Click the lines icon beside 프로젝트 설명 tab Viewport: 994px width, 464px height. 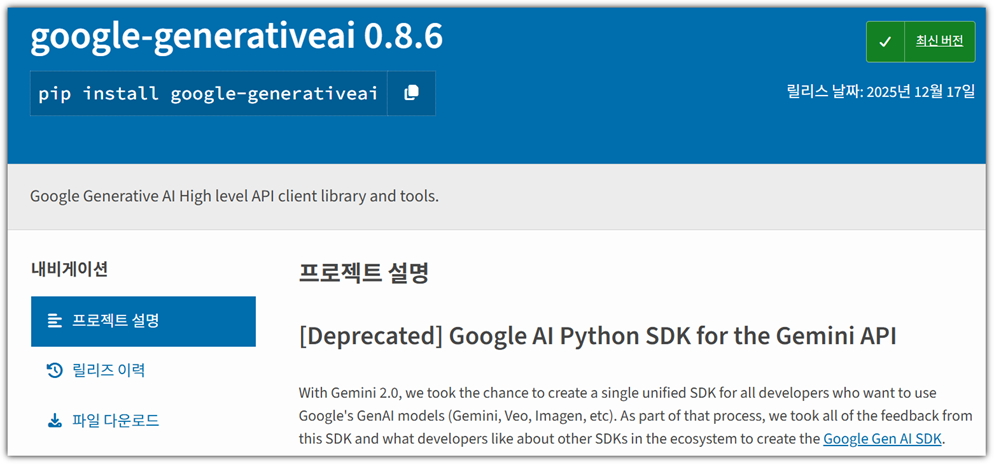[x=55, y=321]
